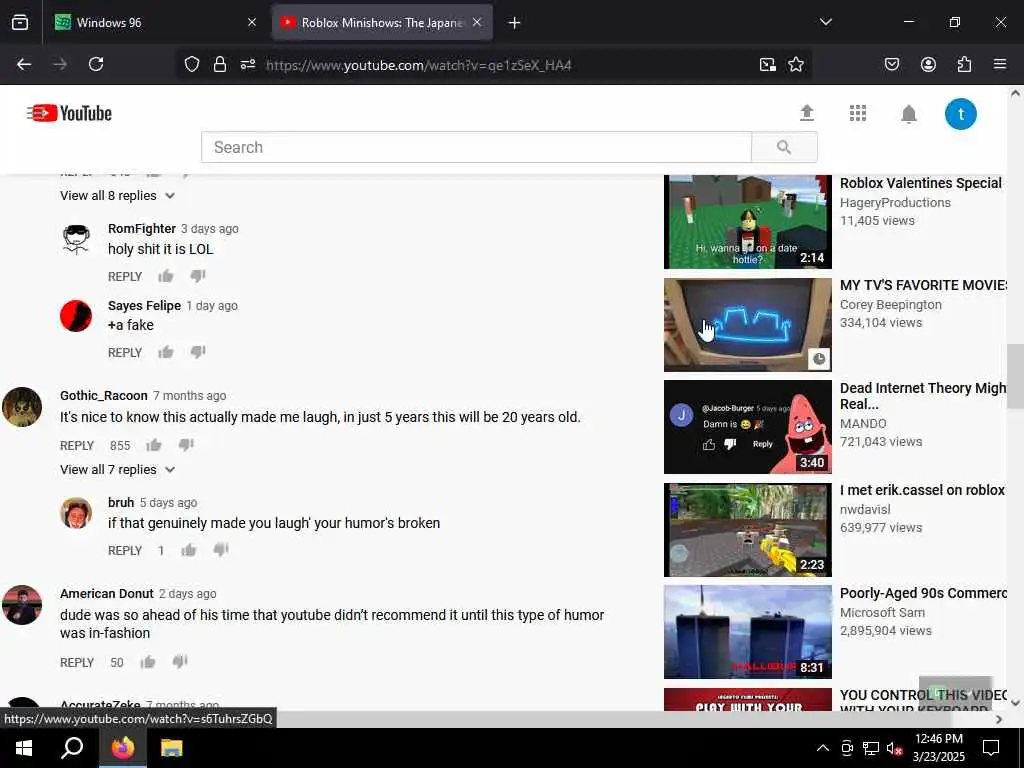Dislike RomFighter's comment
This screenshot has width=1024, height=768.
(198, 276)
